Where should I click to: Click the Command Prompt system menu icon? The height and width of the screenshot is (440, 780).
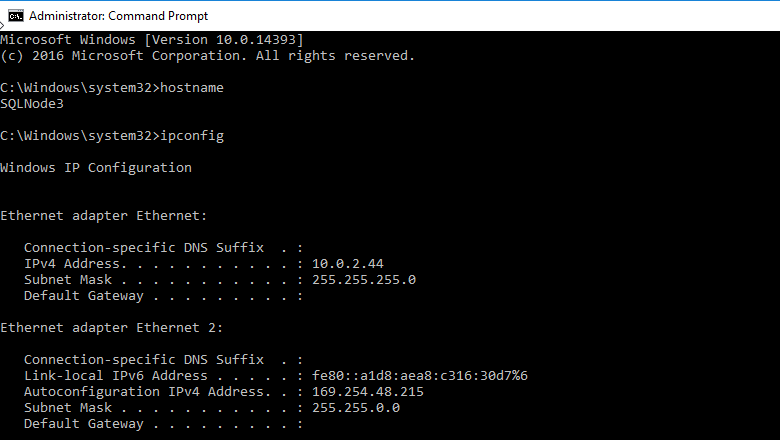point(15,15)
